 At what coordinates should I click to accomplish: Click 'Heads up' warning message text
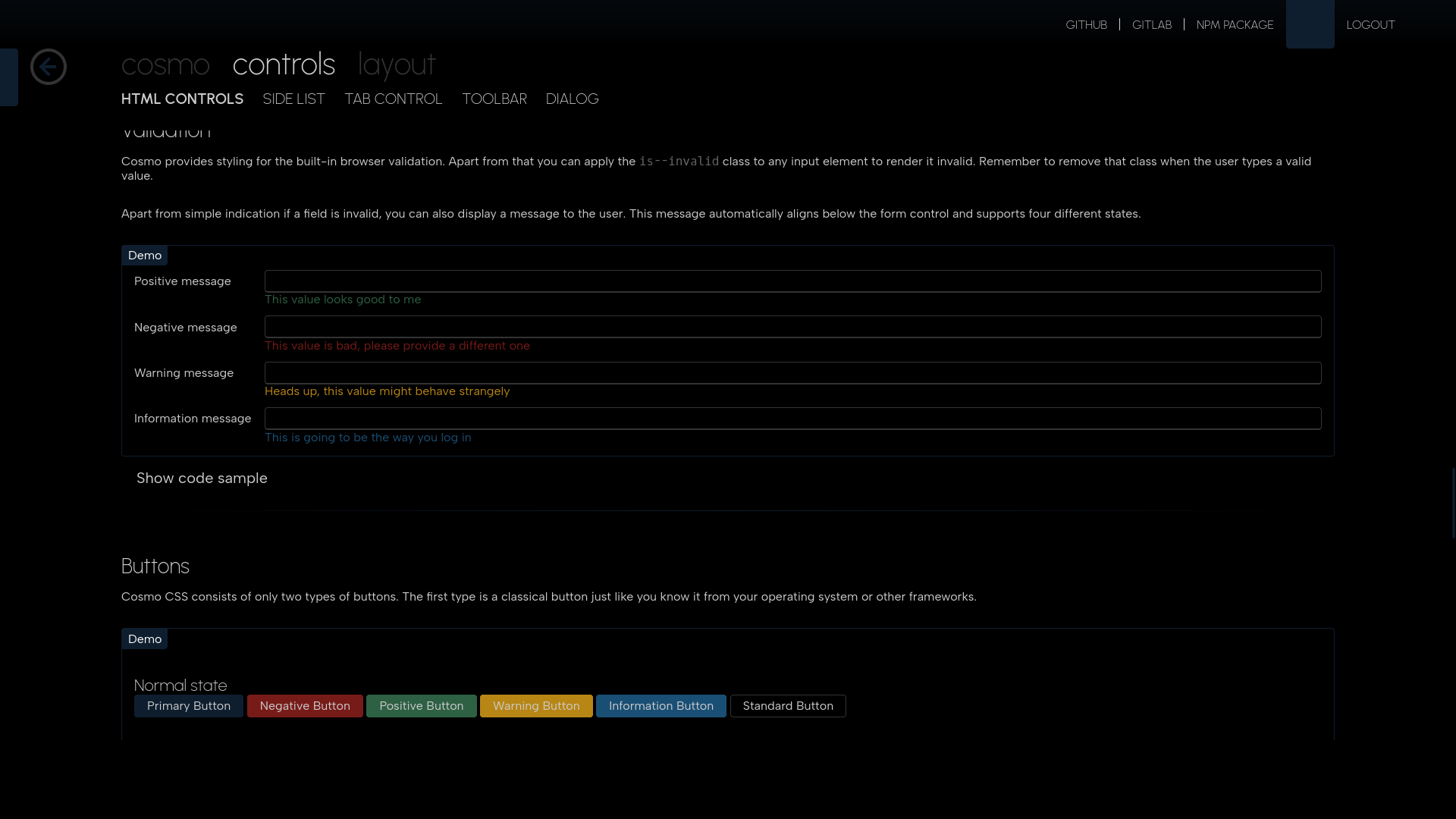pos(387,391)
